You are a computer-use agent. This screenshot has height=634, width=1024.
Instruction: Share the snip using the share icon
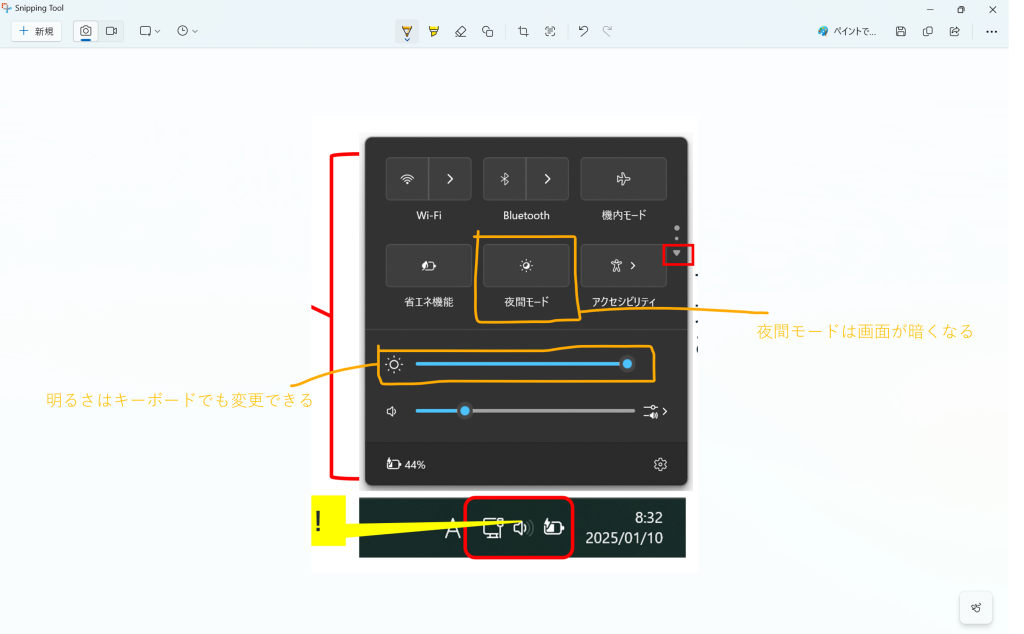pos(955,31)
